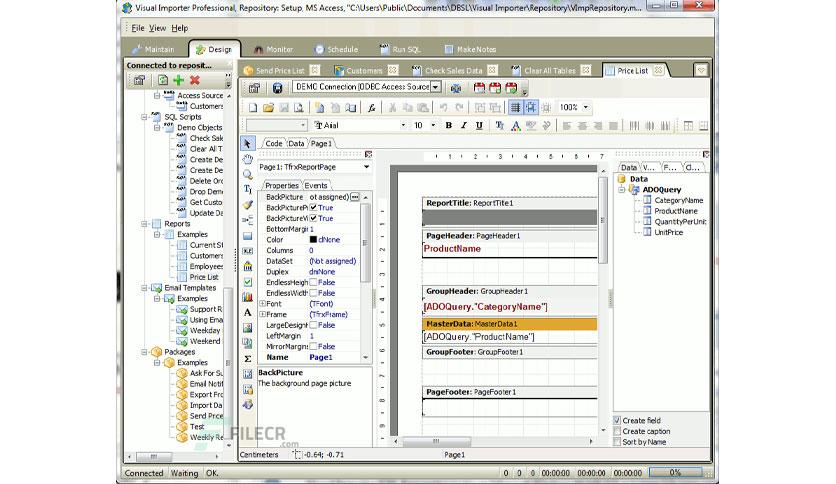Select the magnifier zoom tool
This screenshot has height=484, width=836.
(x=247, y=174)
